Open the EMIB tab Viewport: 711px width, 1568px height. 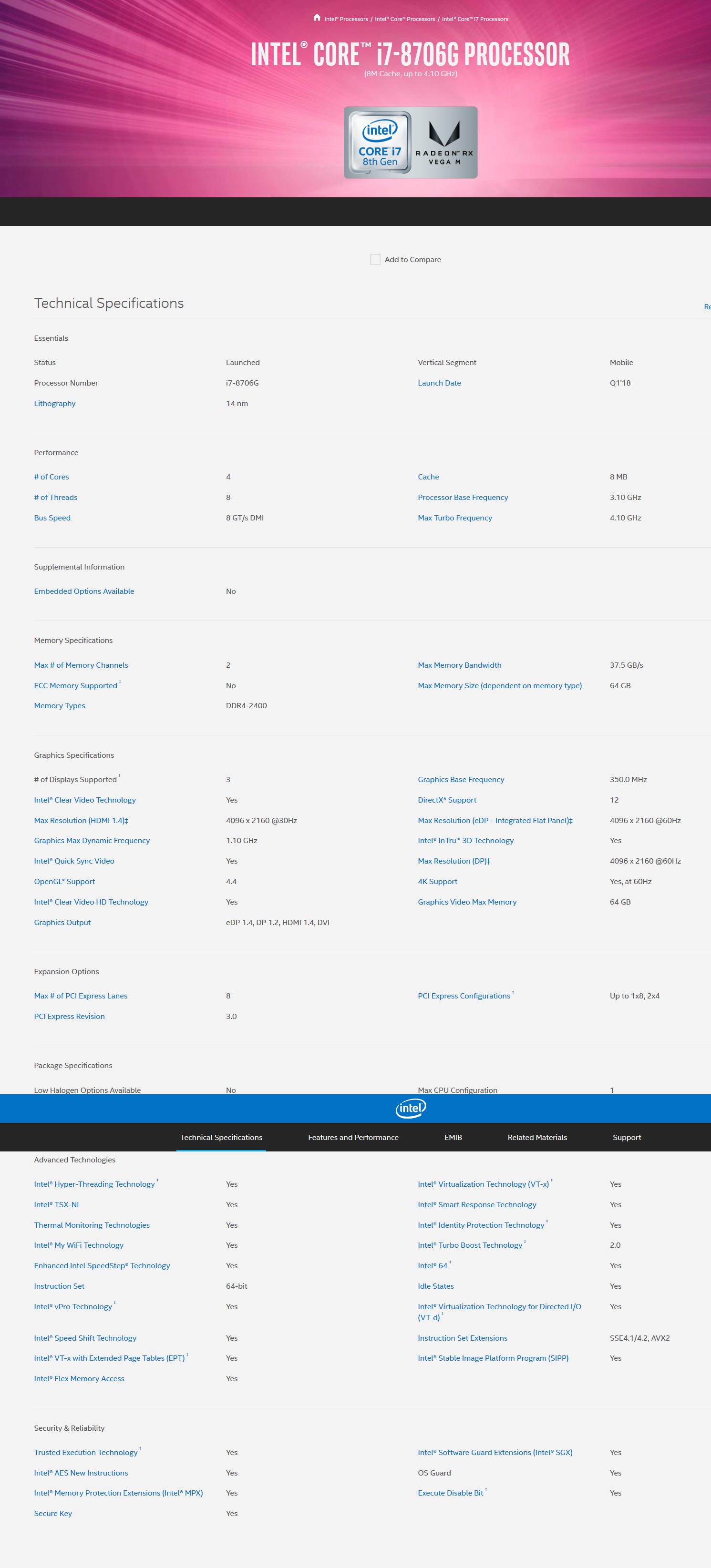pyautogui.click(x=453, y=1137)
